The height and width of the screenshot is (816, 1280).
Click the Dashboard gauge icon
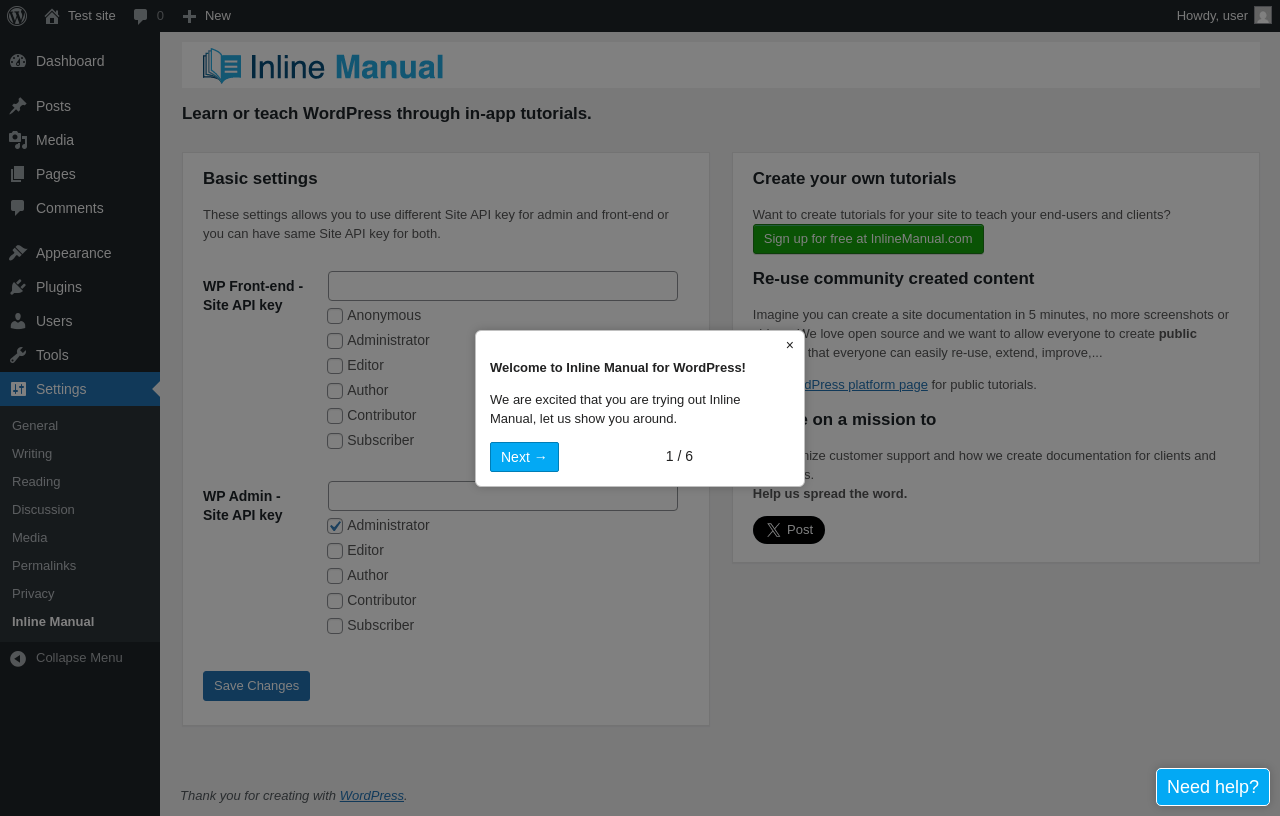coord(18,61)
